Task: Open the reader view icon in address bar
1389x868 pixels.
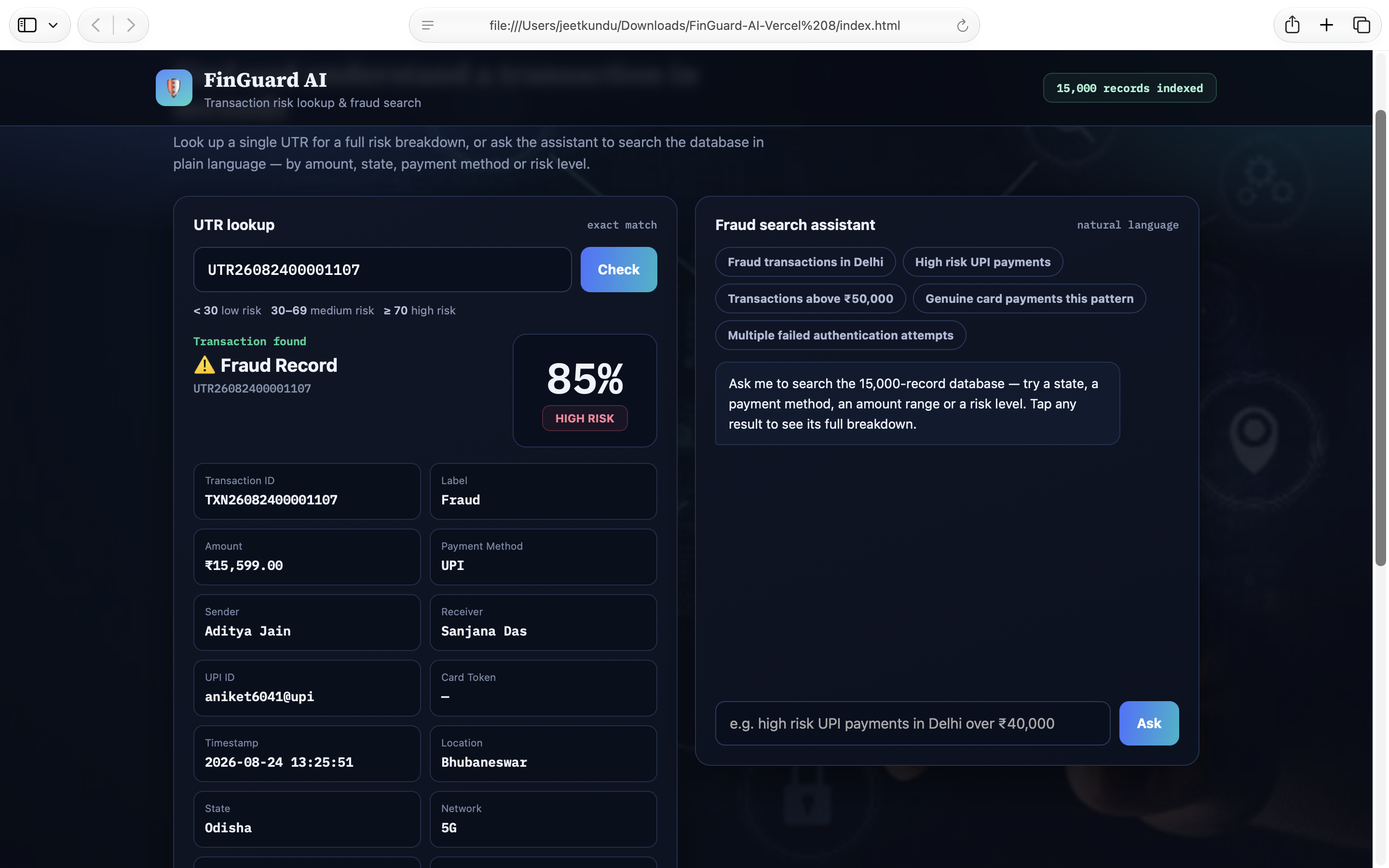Action: click(x=428, y=25)
